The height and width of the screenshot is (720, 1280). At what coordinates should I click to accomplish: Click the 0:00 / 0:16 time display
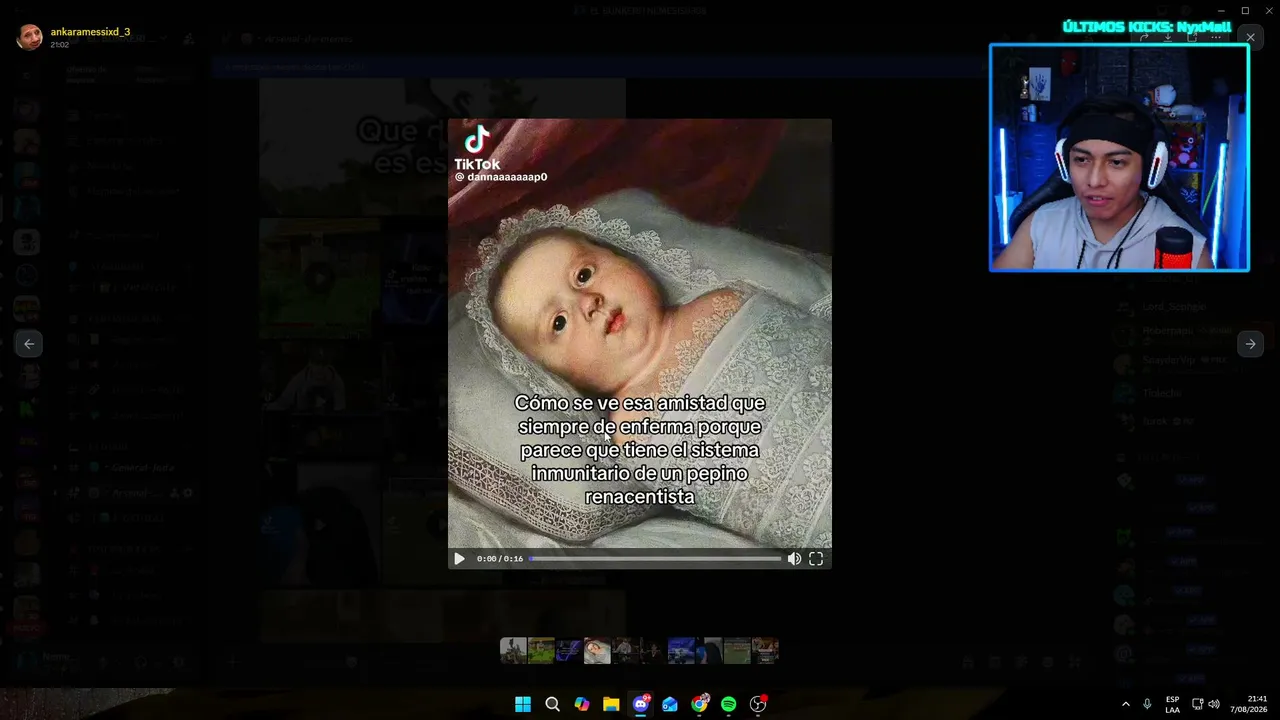tap(500, 559)
